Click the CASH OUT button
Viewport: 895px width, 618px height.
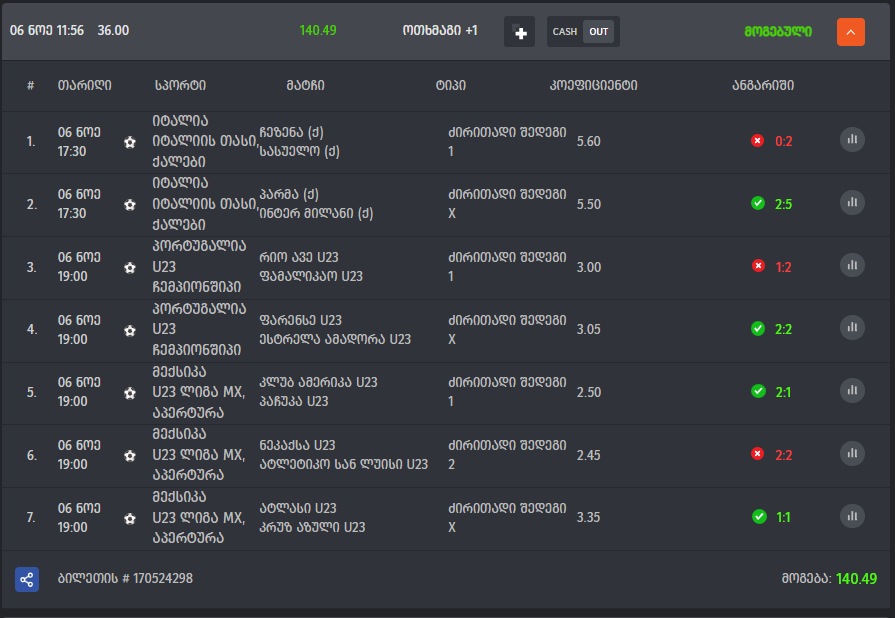[x=583, y=32]
